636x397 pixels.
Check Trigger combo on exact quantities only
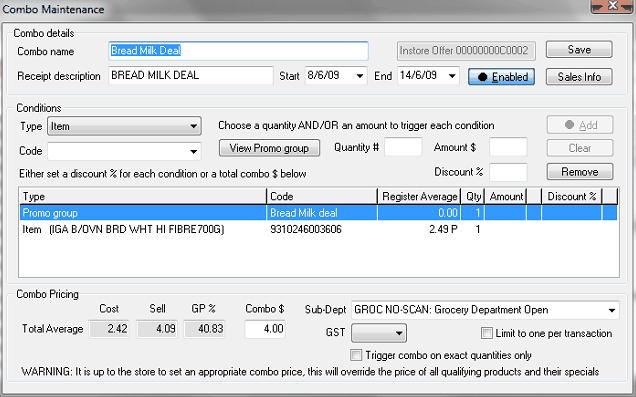[x=356, y=355]
